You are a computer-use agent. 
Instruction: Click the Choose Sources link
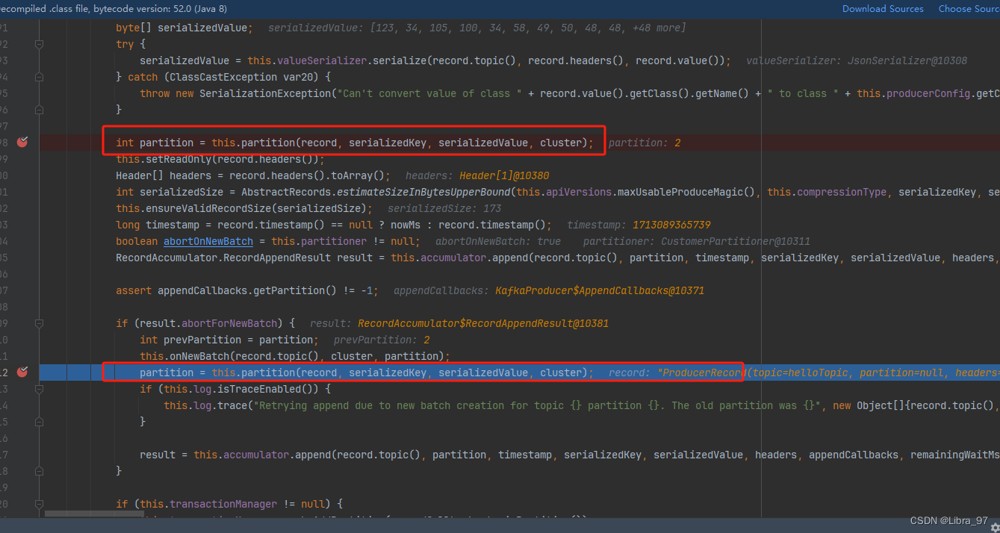[969, 9]
